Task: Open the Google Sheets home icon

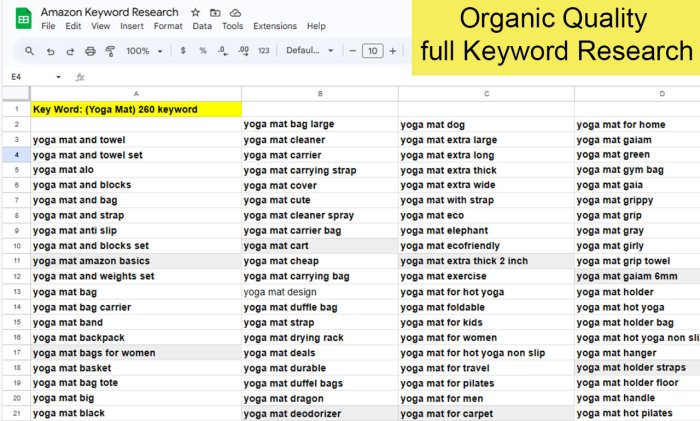Action: click(x=23, y=19)
